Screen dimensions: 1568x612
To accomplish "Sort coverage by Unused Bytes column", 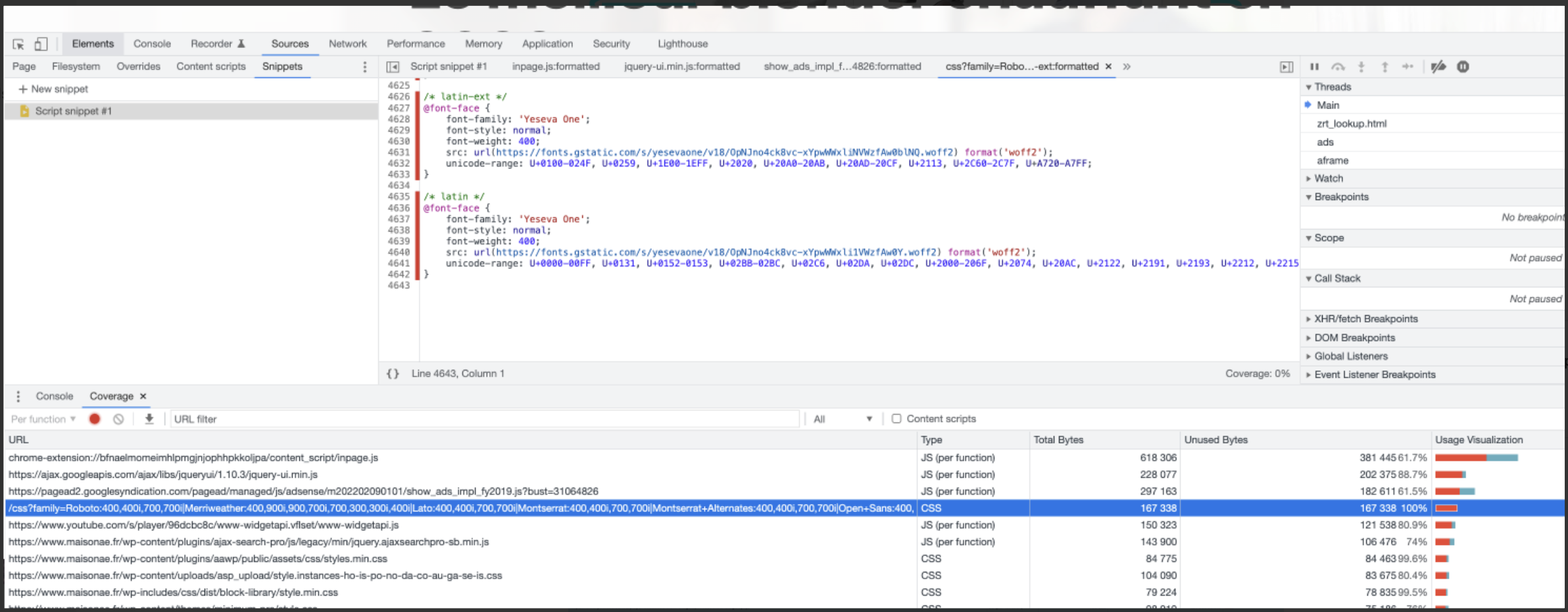I will coord(1306,440).
